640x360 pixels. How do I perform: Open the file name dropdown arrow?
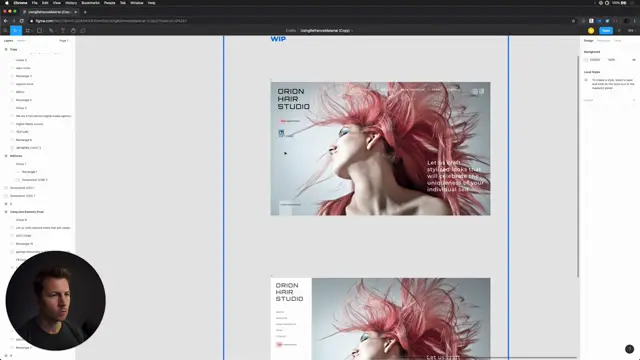point(352,31)
